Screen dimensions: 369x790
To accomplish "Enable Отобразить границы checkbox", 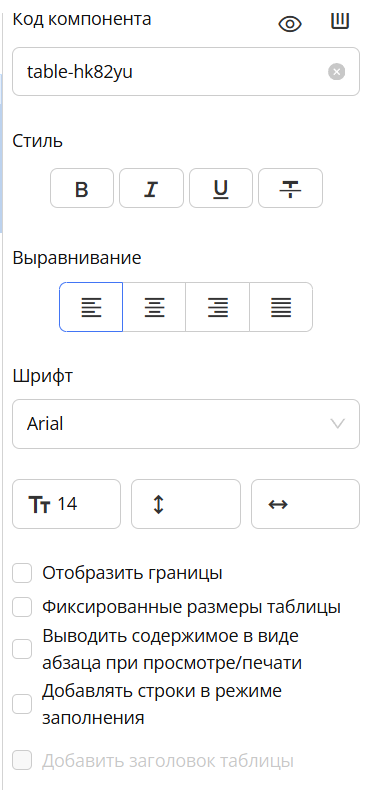I will coord(22,573).
